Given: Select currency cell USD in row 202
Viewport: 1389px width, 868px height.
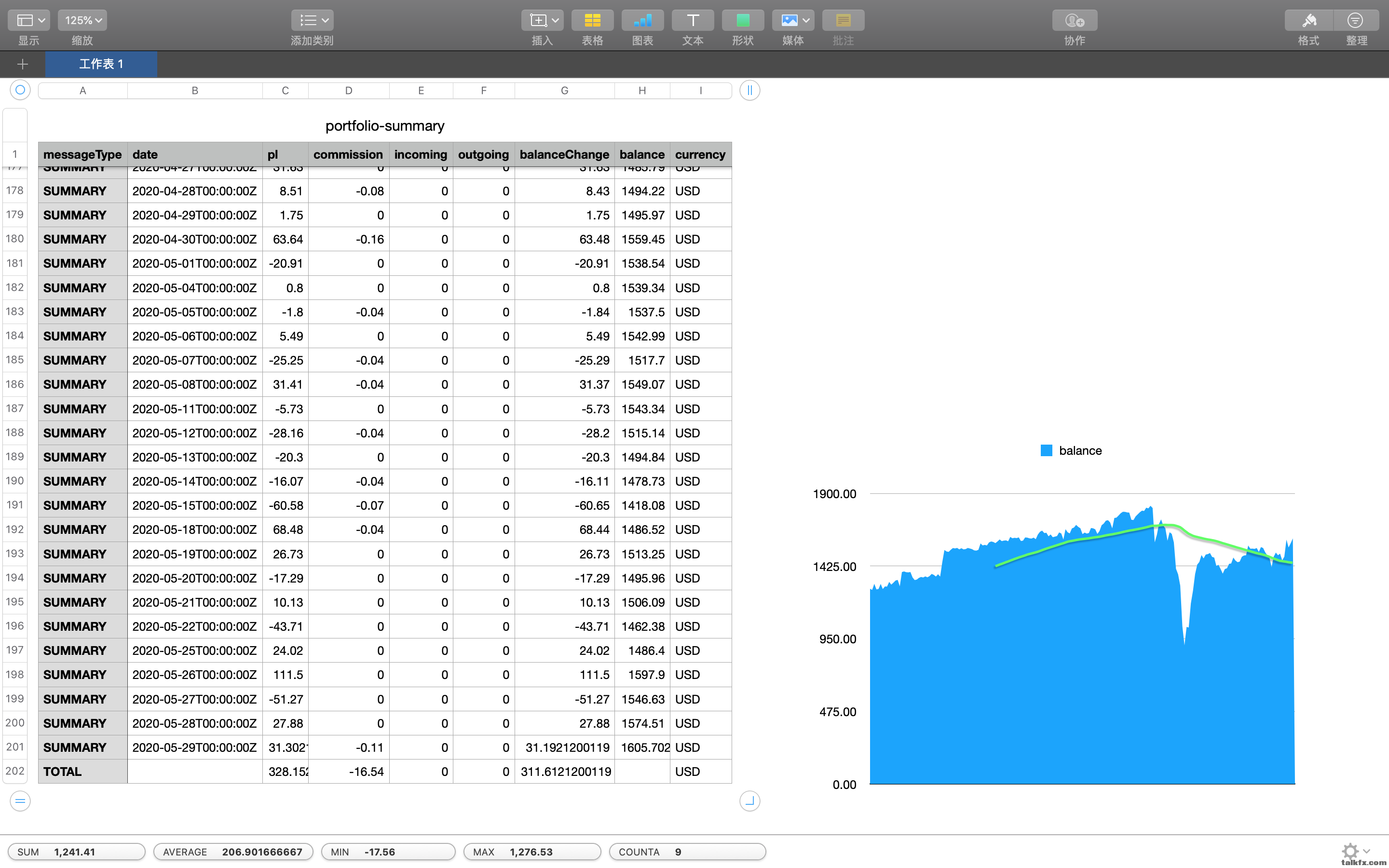Looking at the screenshot, I should (x=700, y=772).
